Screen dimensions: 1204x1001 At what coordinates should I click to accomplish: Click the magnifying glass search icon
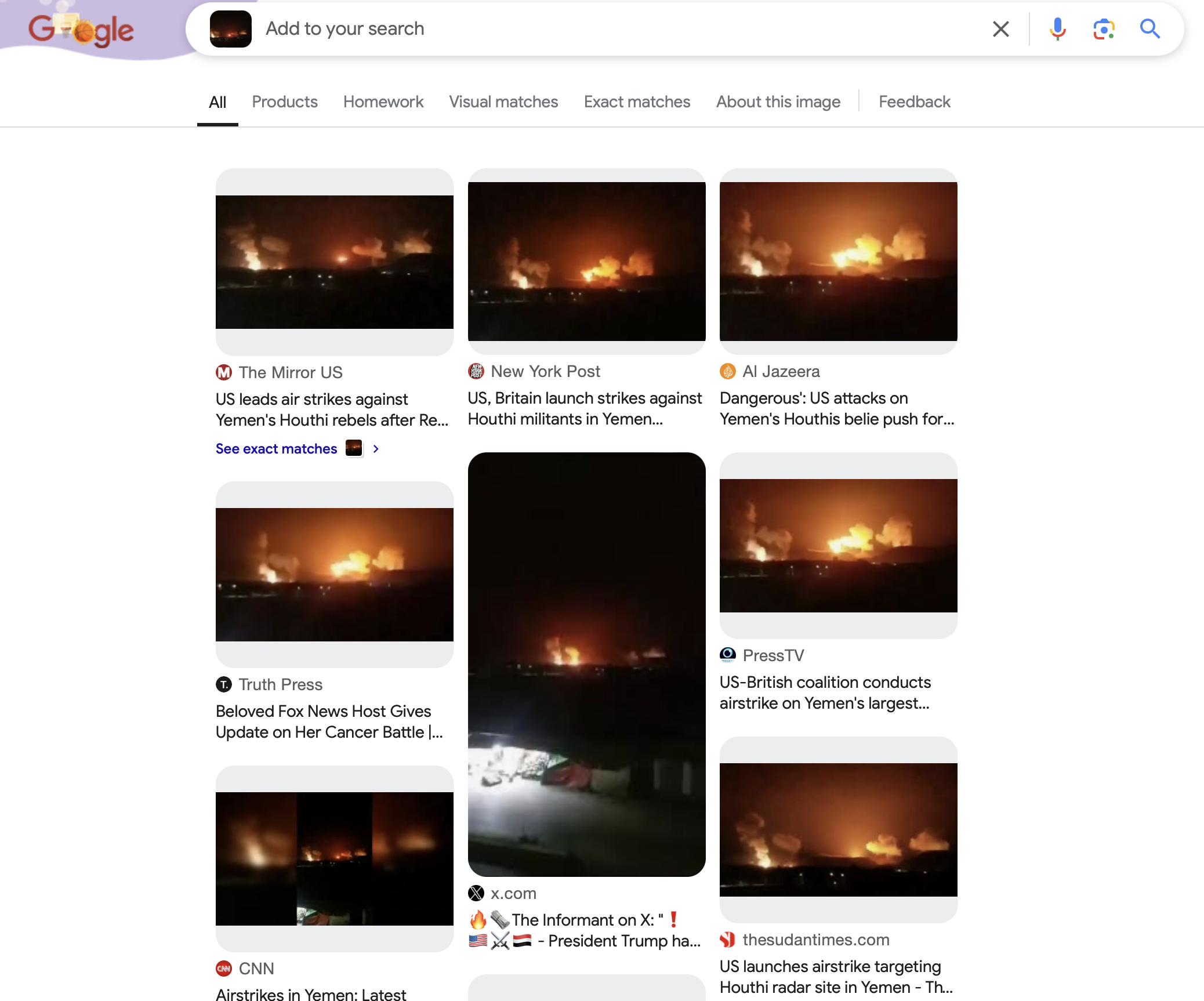(x=1149, y=29)
